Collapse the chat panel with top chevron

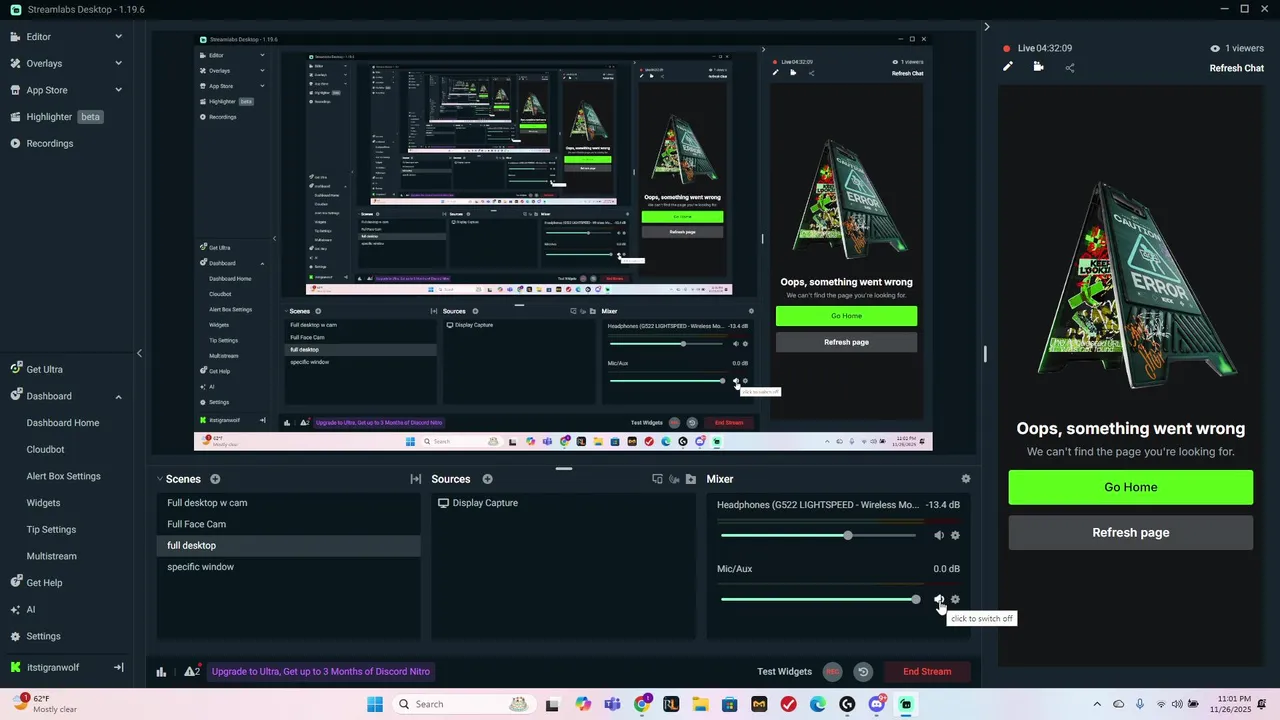(986, 27)
